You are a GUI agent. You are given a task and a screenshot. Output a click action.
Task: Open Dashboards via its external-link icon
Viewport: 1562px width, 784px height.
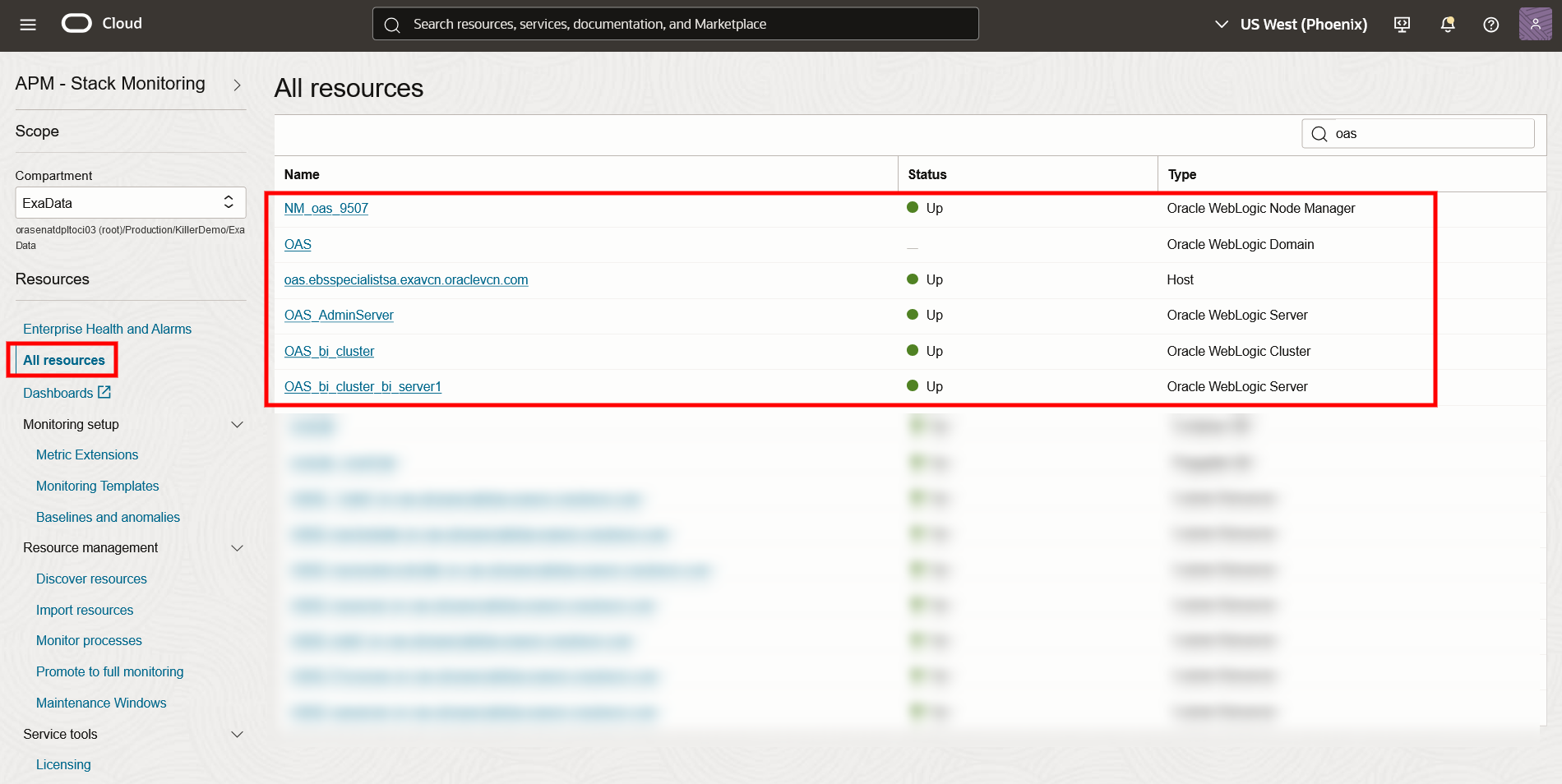pyautogui.click(x=104, y=392)
